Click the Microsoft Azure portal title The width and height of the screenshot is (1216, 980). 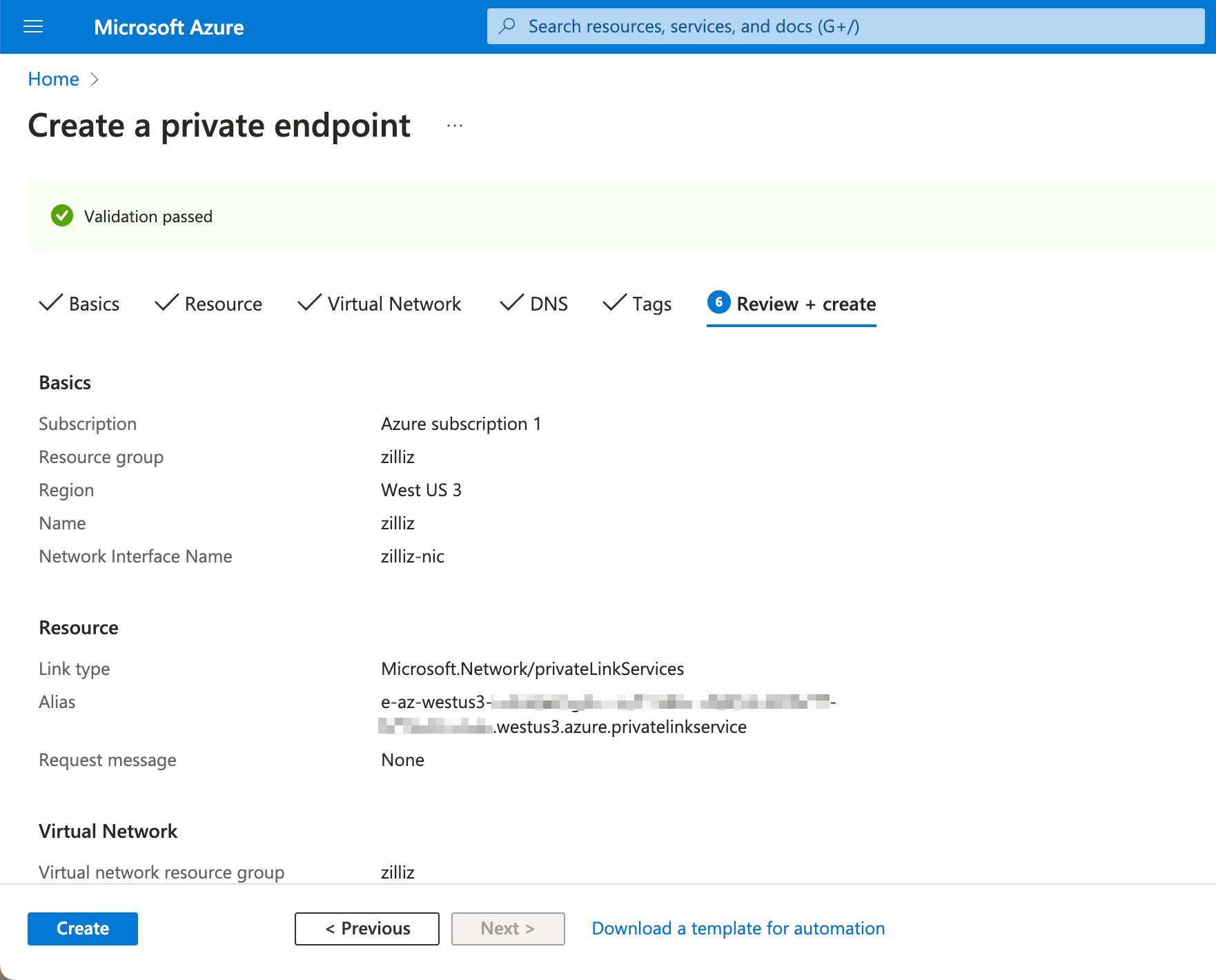click(169, 27)
